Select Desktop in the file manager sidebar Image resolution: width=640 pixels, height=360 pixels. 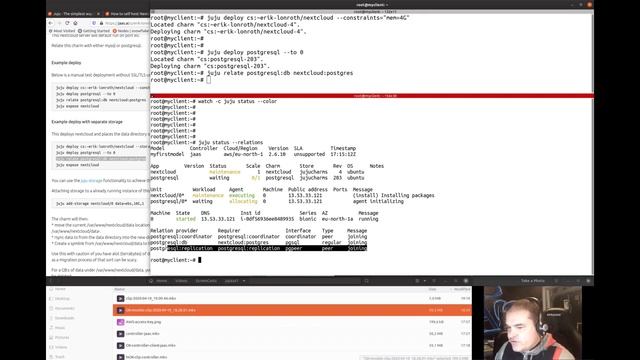(62, 299)
